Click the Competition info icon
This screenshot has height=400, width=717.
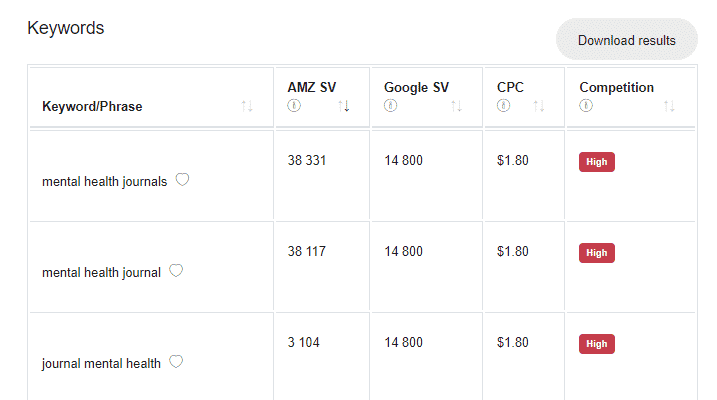586,106
